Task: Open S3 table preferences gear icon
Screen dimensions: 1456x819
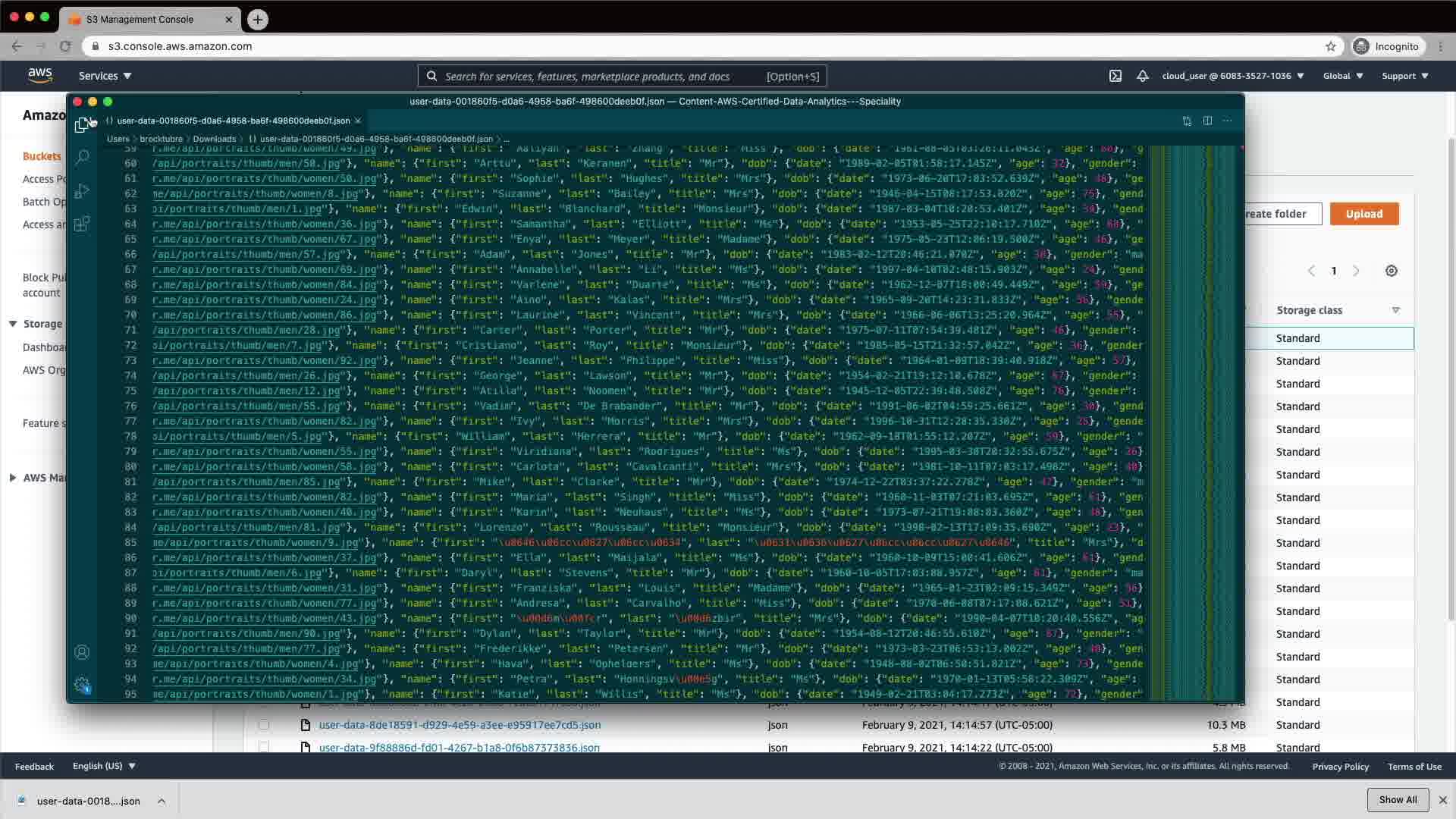Action: 1391,271
